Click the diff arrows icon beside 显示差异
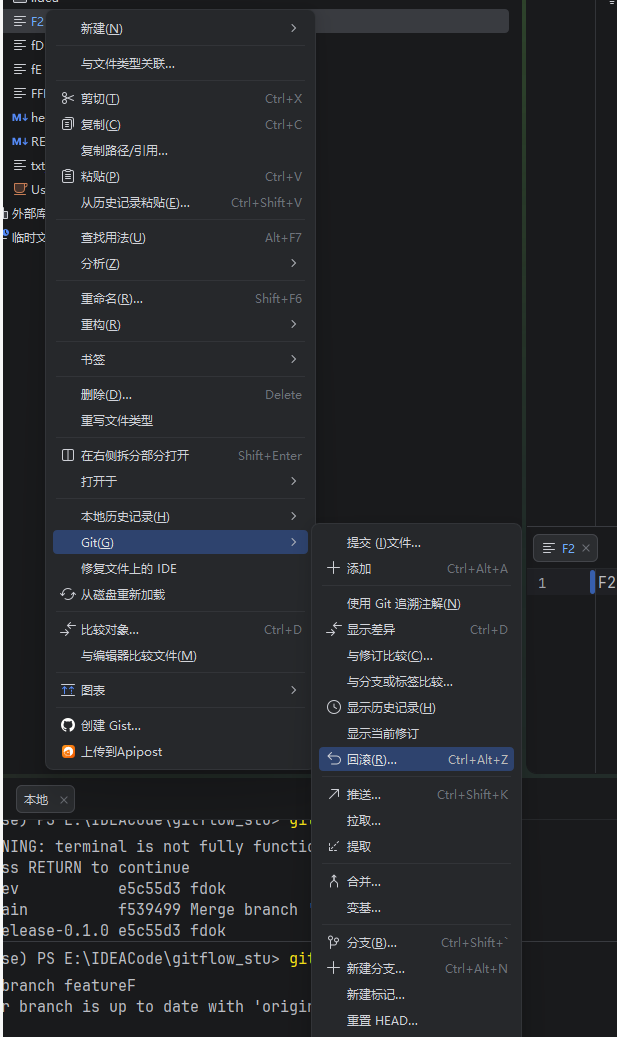The image size is (617, 1037). click(334, 630)
